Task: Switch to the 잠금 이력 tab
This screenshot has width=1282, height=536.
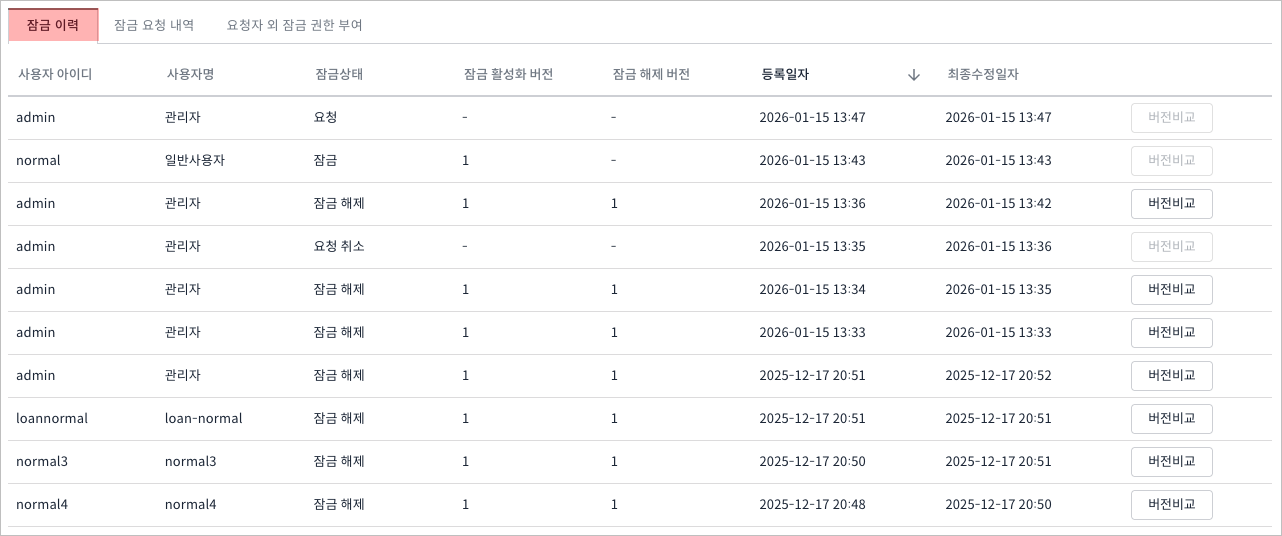Action: coord(53,25)
